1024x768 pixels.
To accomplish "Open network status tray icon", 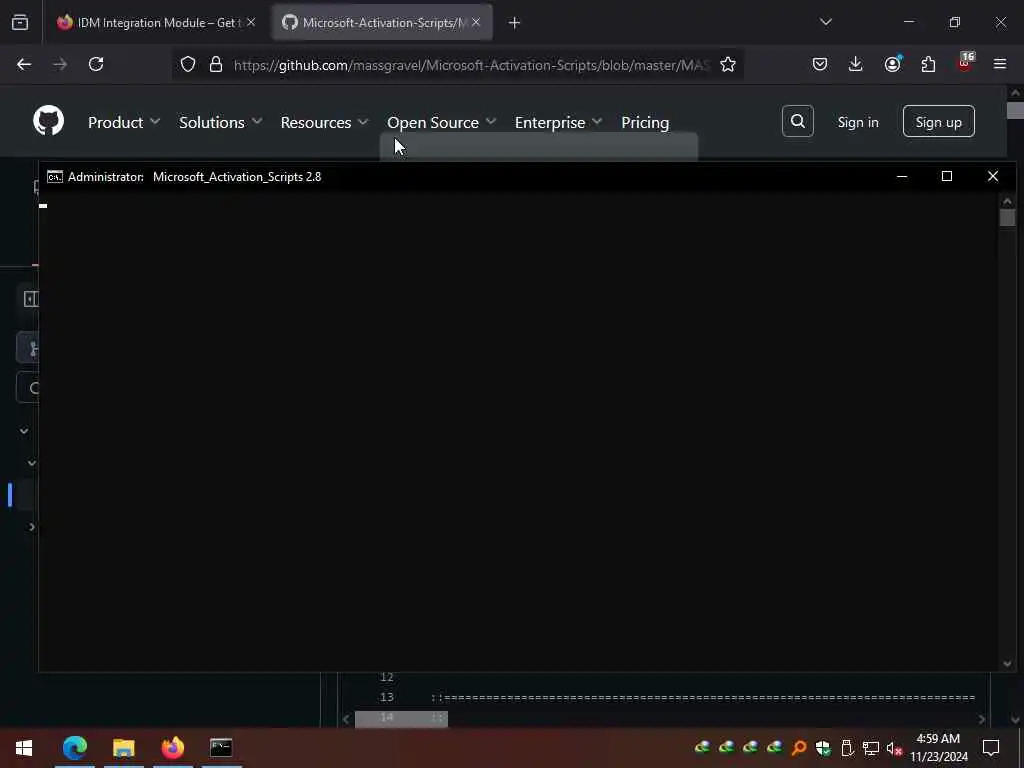I will pyautogui.click(x=871, y=748).
